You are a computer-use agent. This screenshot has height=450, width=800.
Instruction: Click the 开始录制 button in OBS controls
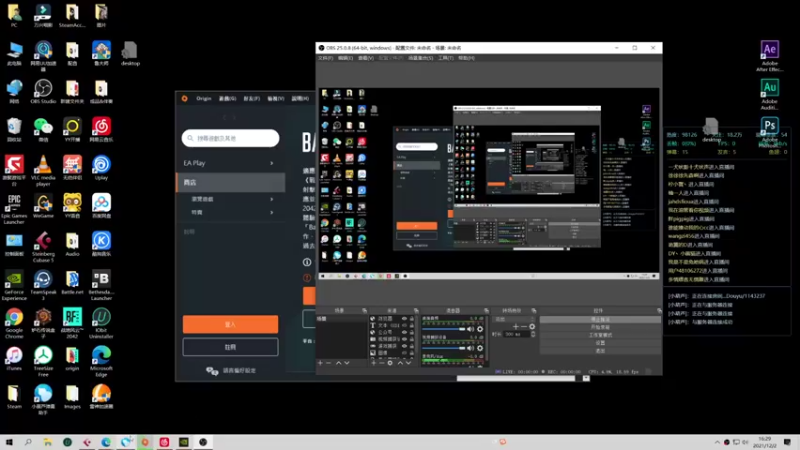click(600, 327)
